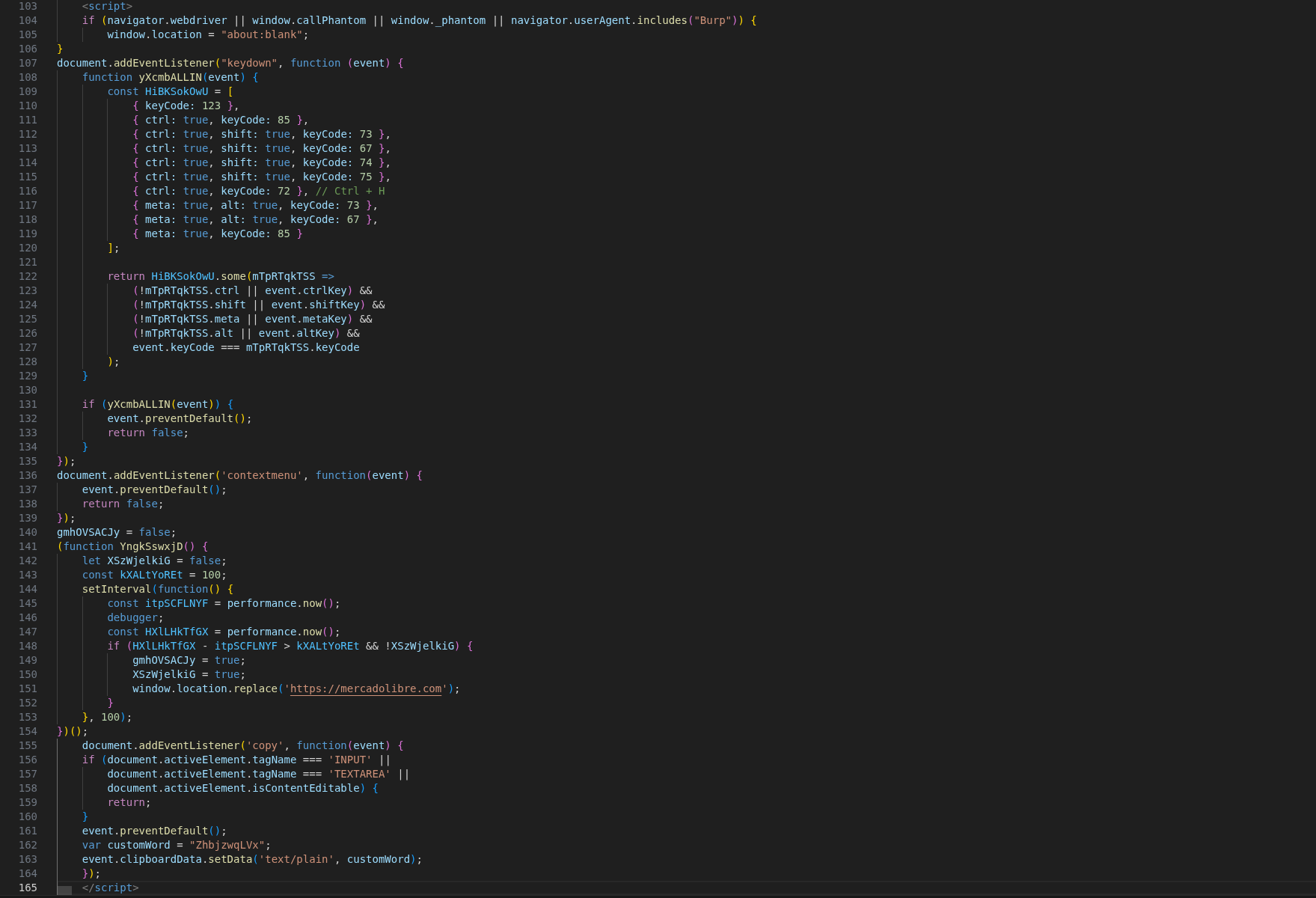Select line number 165 in the gutter
This screenshot has height=898, width=1316.
[28, 888]
